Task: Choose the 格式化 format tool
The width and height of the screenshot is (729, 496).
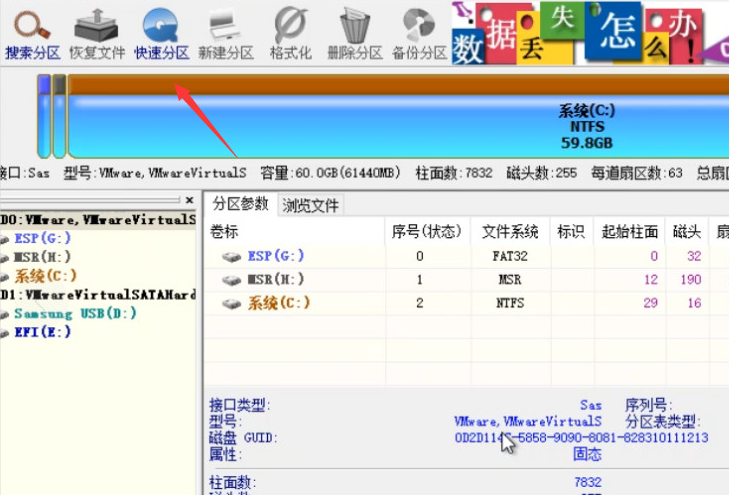Action: click(x=291, y=34)
